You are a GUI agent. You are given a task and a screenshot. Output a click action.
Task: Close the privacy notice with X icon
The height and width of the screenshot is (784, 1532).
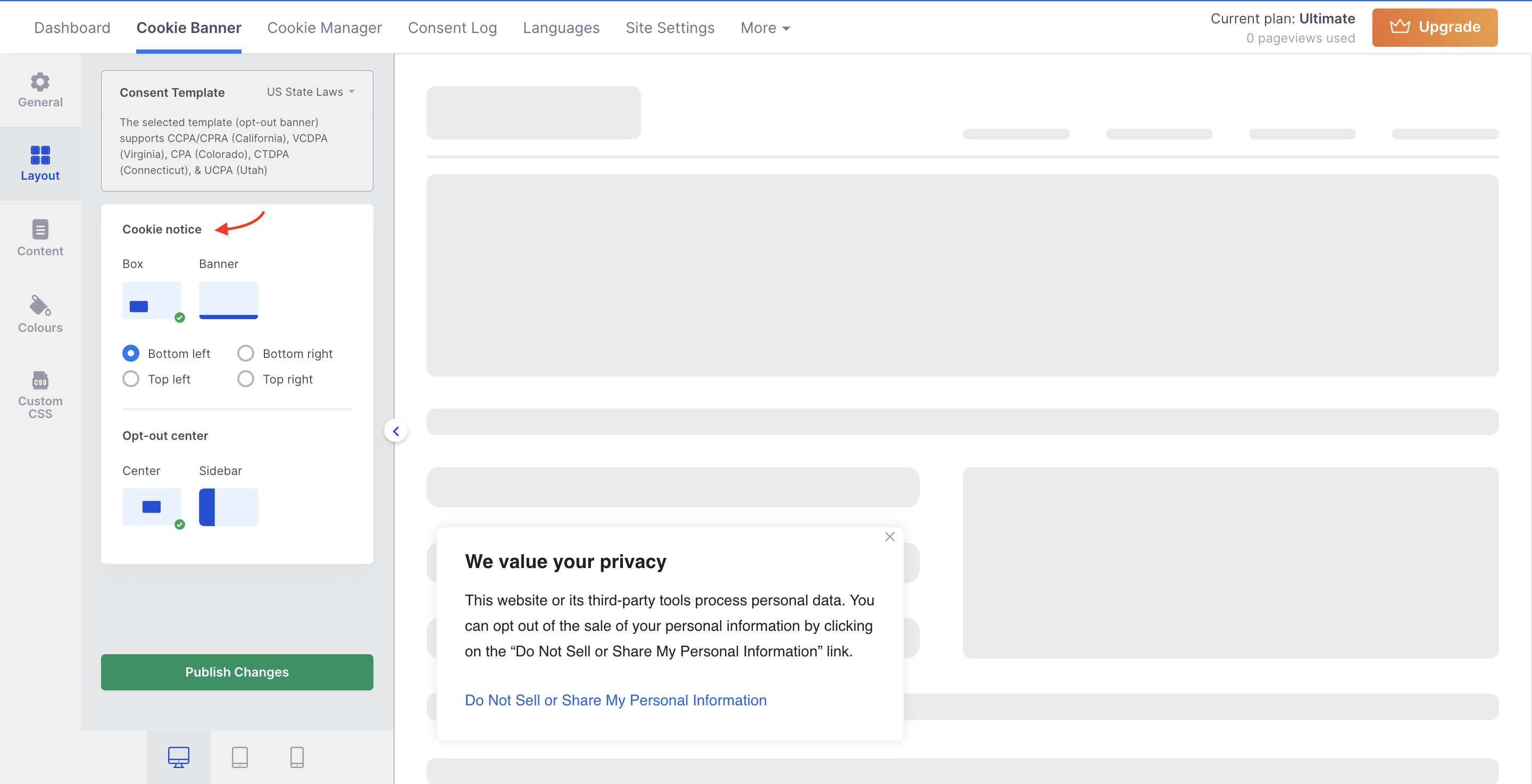tap(890, 537)
